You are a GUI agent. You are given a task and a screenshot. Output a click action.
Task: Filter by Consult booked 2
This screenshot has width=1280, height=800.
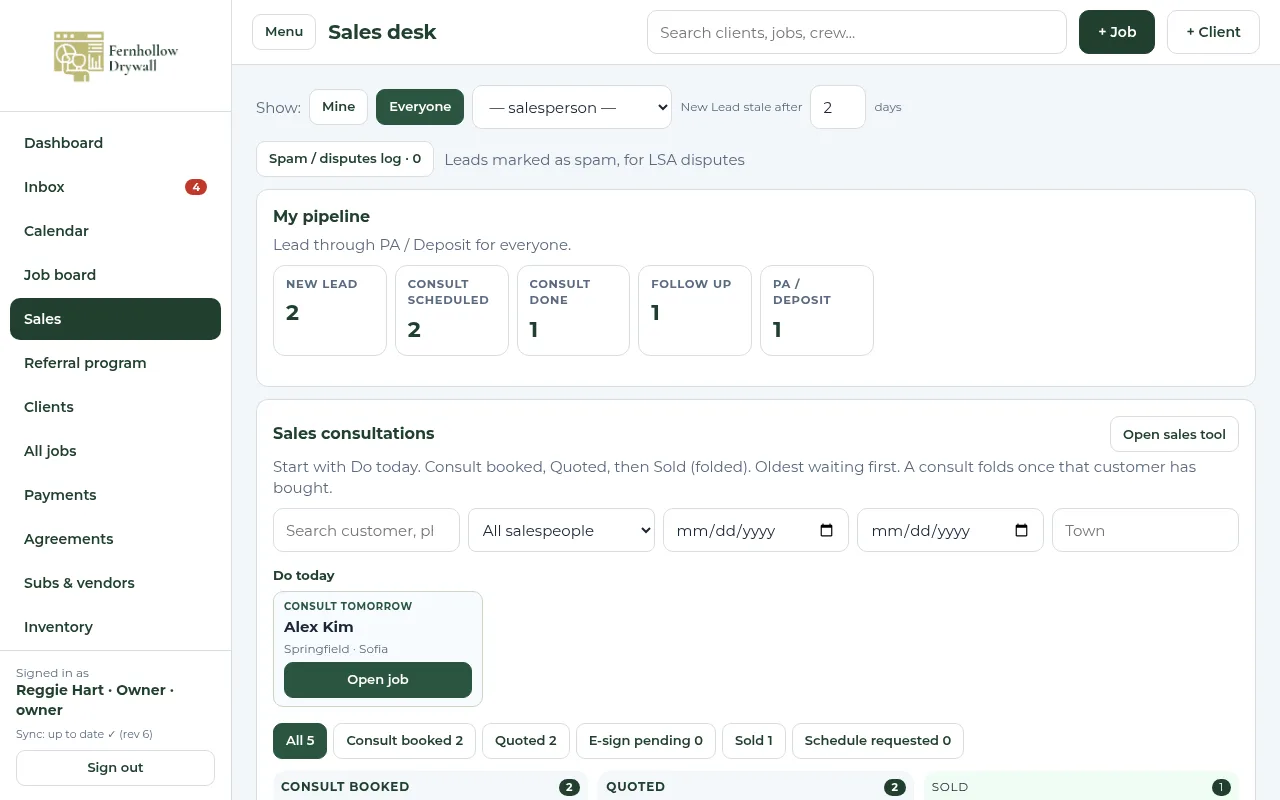405,741
